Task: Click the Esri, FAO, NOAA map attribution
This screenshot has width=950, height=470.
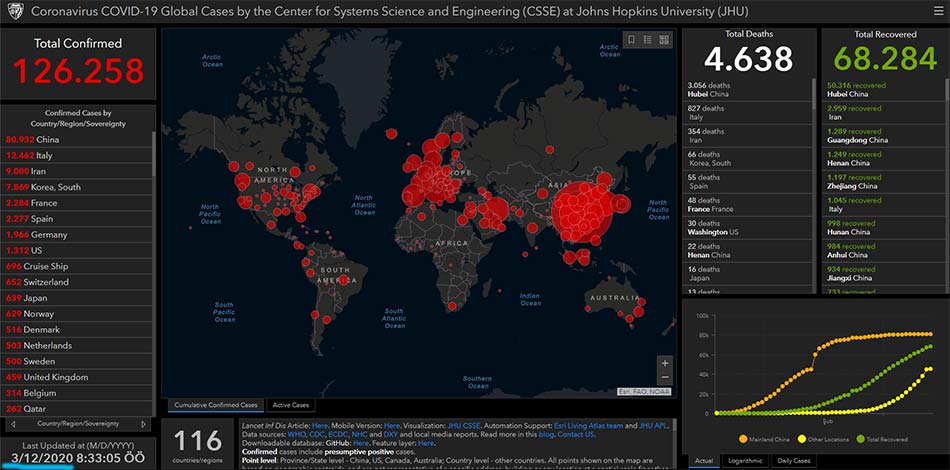Action: click(643, 392)
